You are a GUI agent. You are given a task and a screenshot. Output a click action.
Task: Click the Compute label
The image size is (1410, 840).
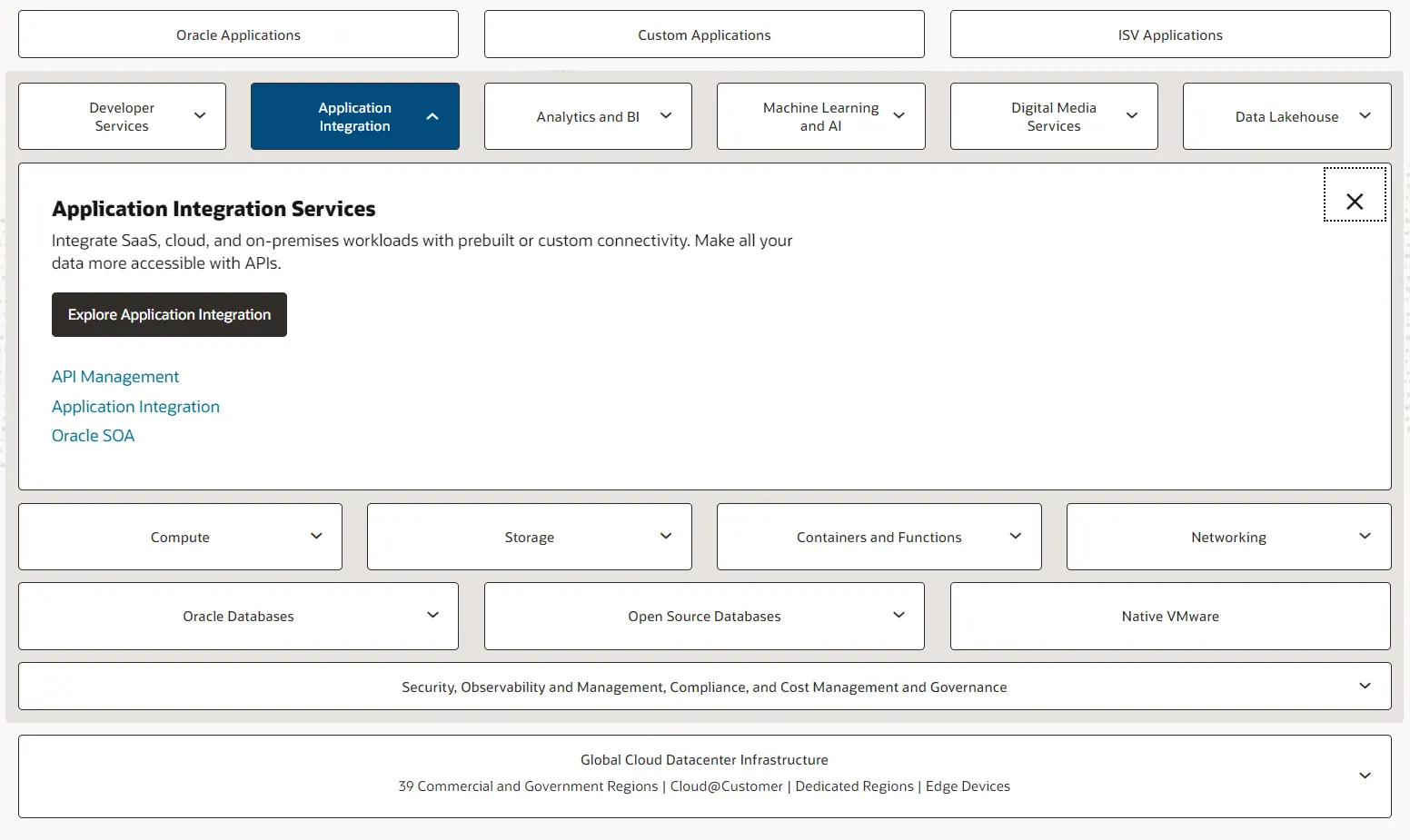180,538
